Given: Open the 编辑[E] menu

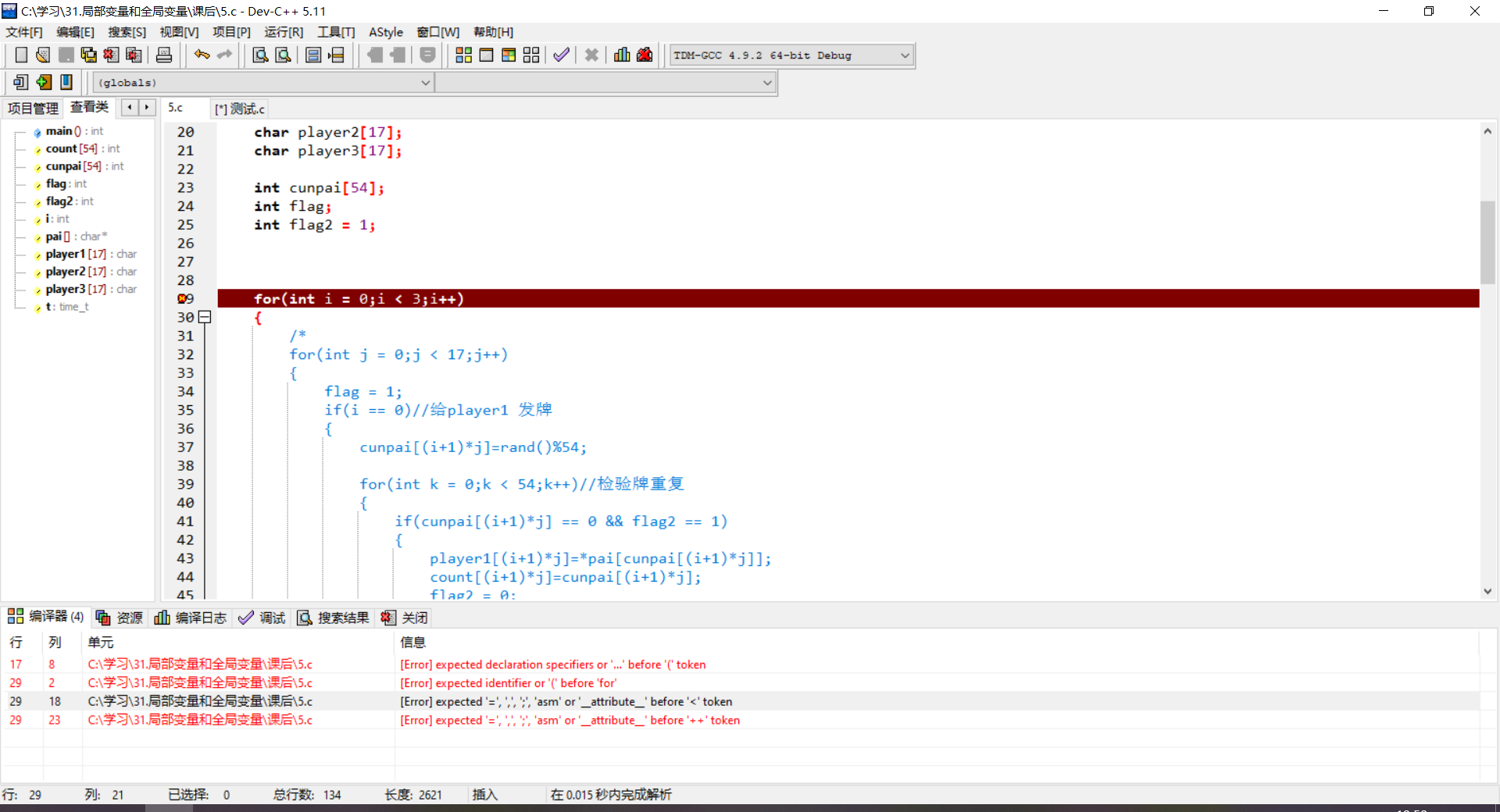Looking at the screenshot, I should tap(75, 32).
